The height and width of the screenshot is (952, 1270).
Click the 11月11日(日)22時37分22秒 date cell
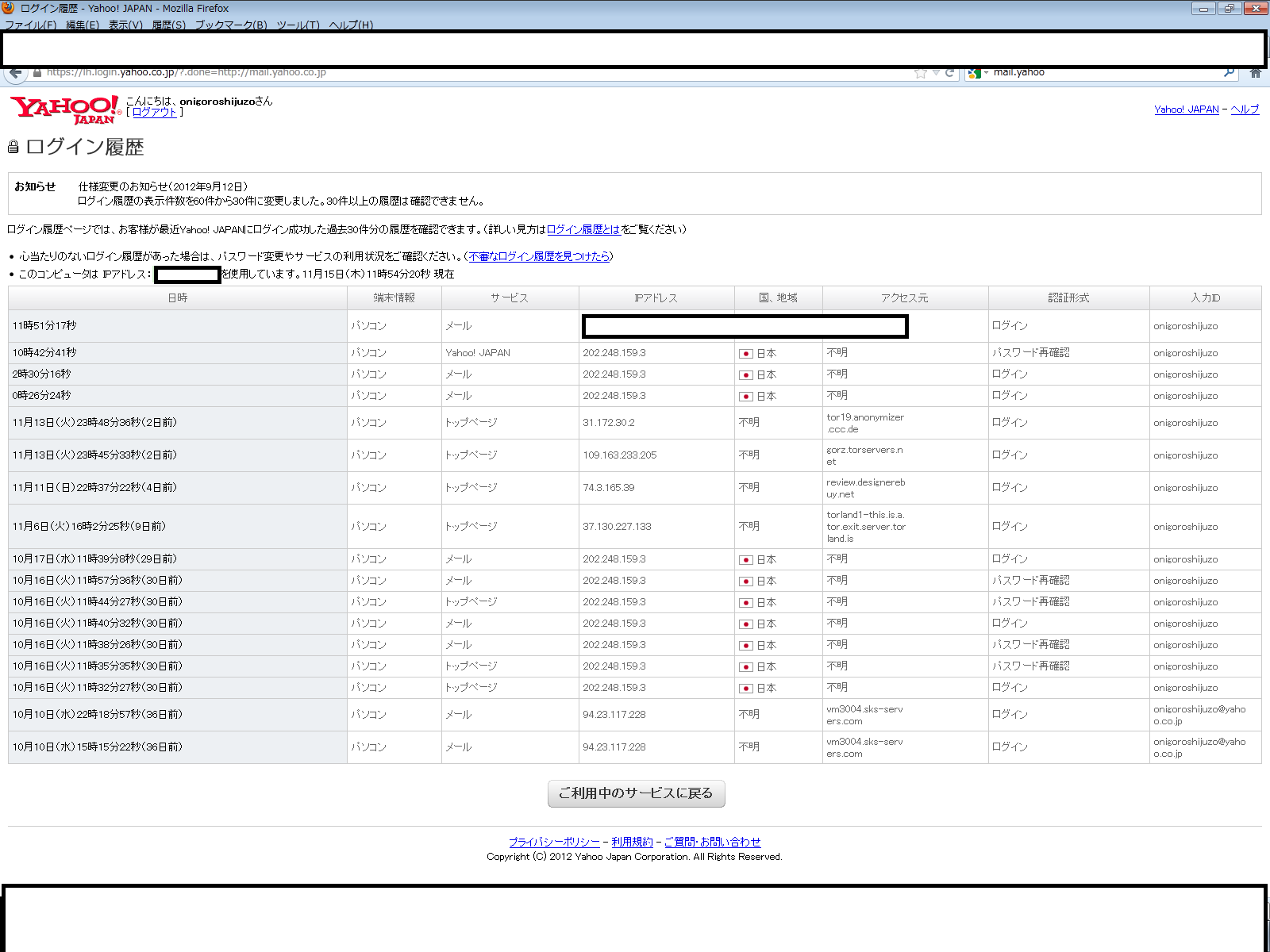point(178,488)
